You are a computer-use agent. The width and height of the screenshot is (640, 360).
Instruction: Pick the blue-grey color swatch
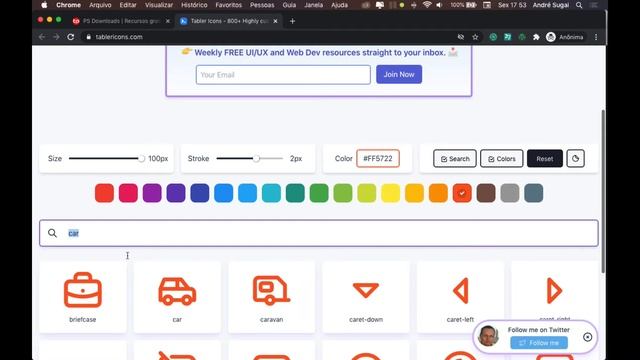[x=534, y=193]
